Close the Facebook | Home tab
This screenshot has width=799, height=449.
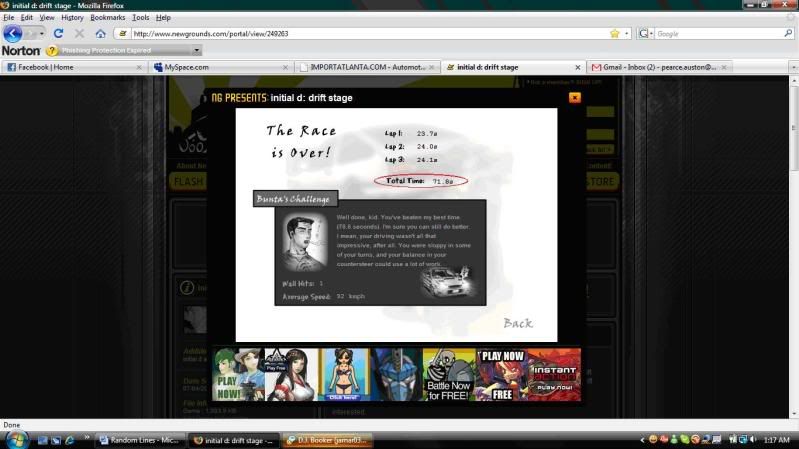[x=139, y=67]
